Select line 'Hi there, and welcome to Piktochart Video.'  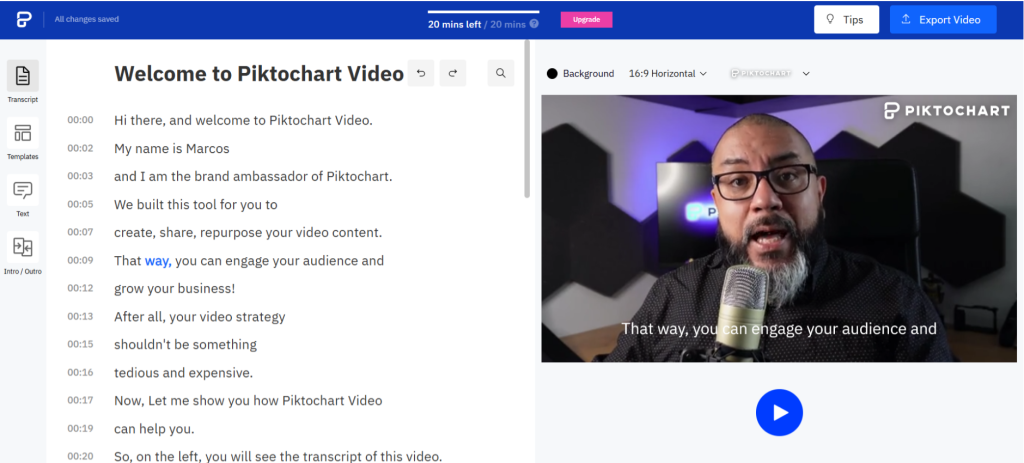(x=243, y=120)
